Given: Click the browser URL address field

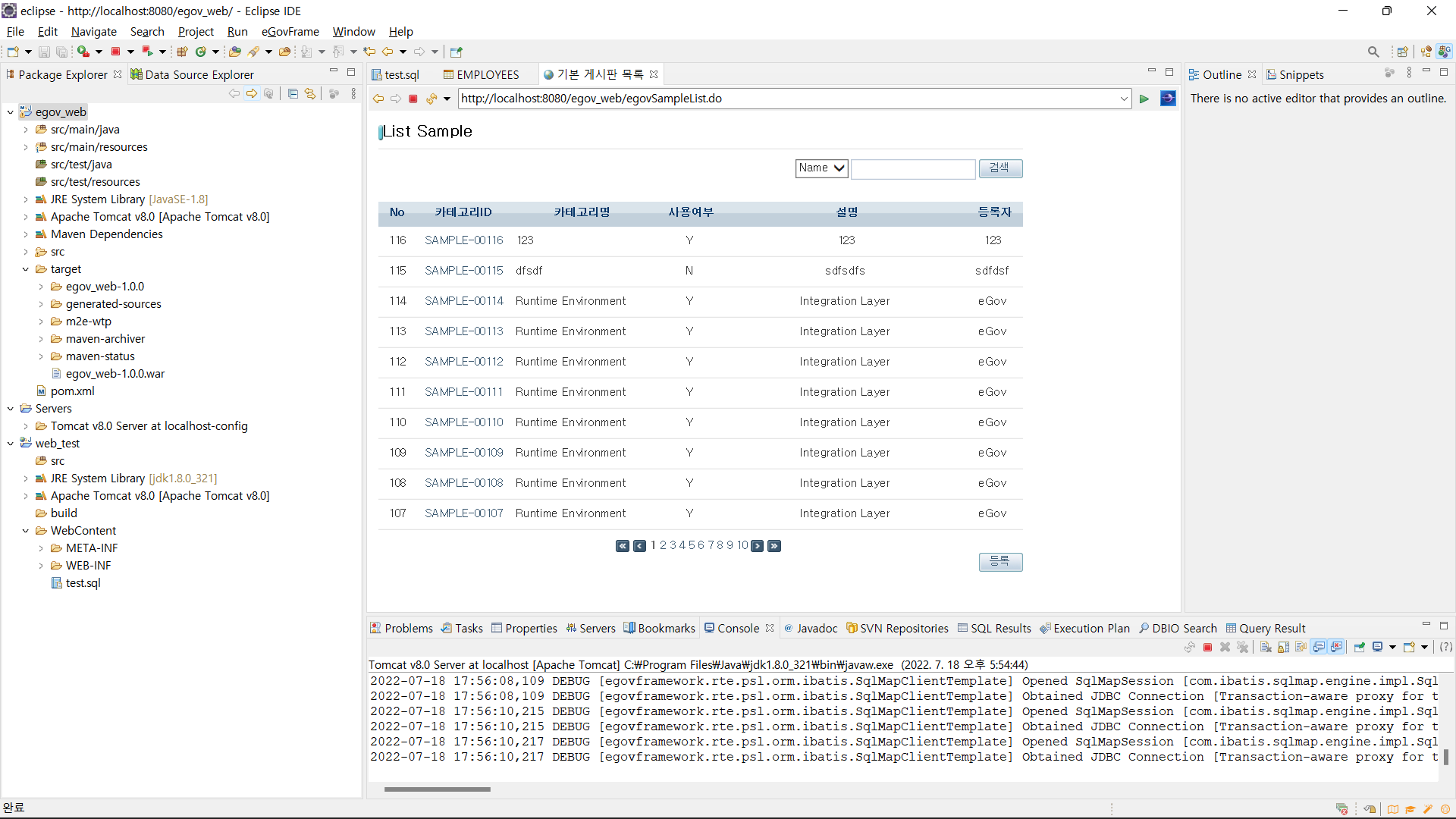Looking at the screenshot, I should (787, 99).
